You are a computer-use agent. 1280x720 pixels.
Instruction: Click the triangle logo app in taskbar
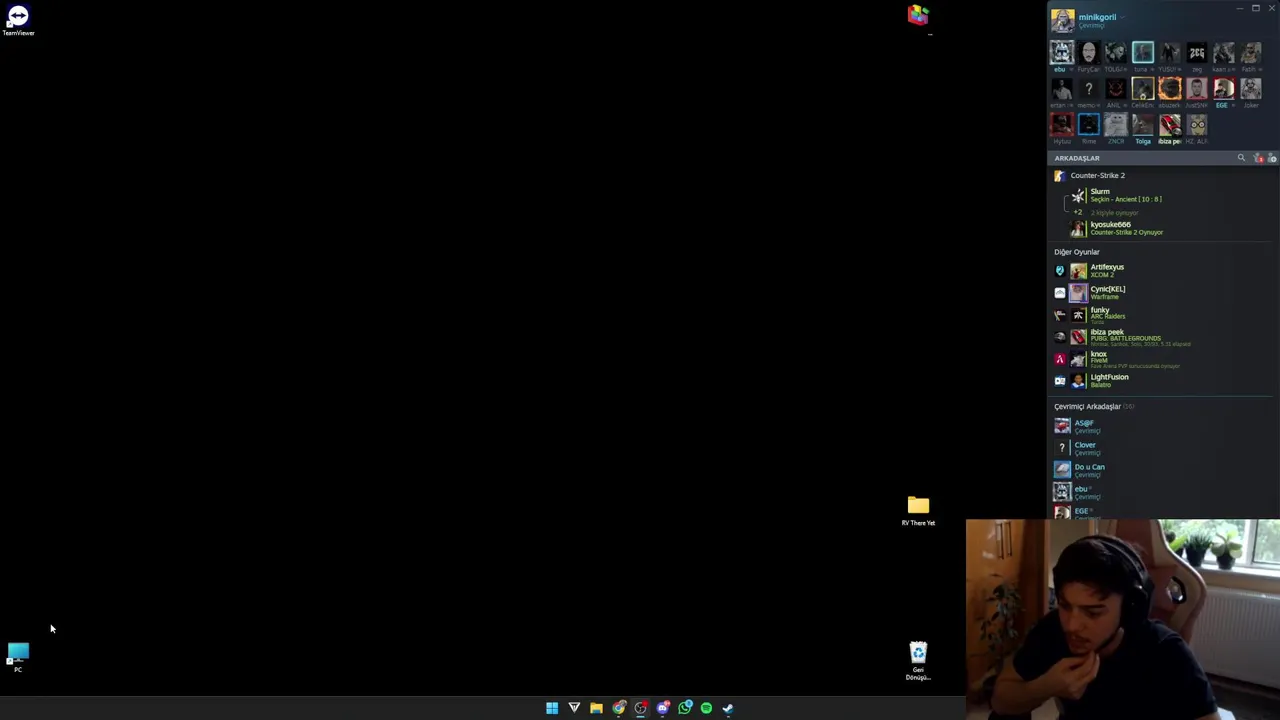pos(574,708)
